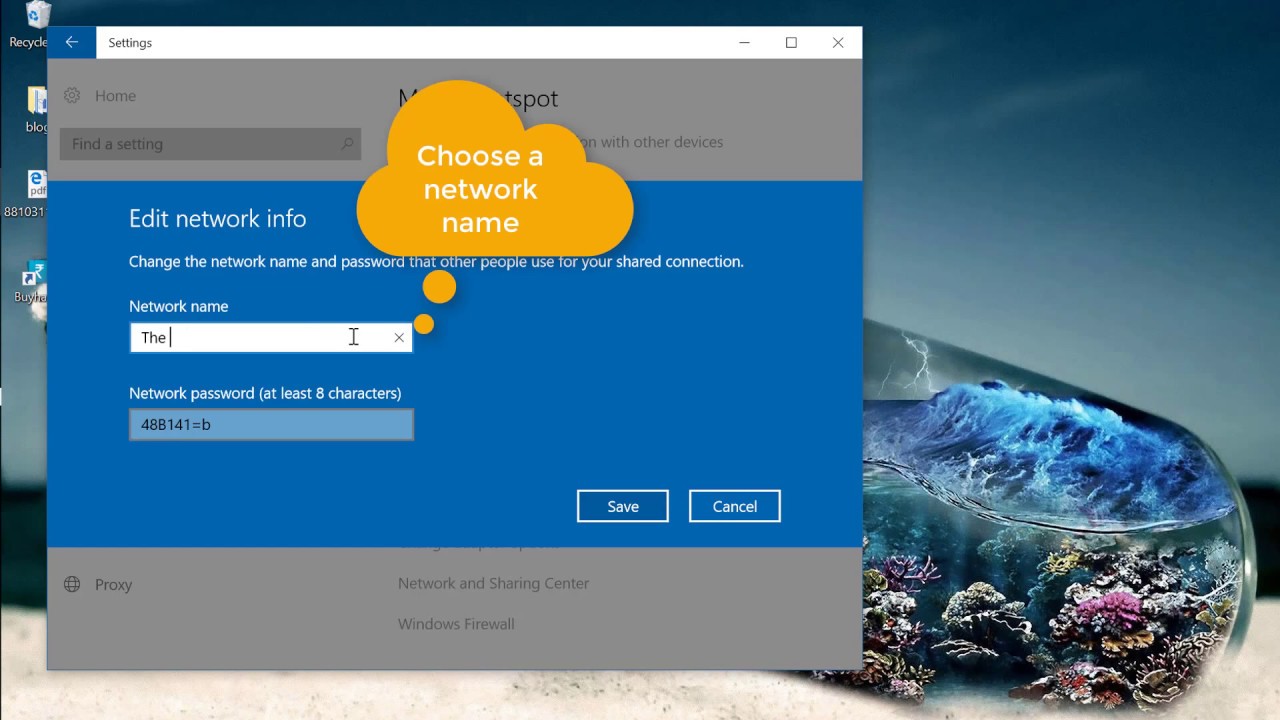Open the Recycle Bin desktop icon
Viewport: 1280px width, 720px height.
coord(36,15)
